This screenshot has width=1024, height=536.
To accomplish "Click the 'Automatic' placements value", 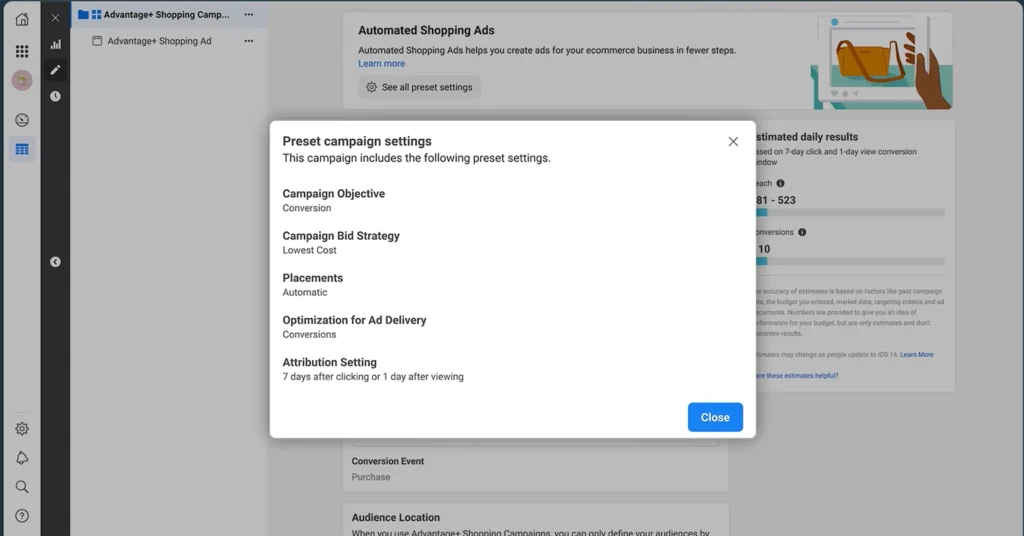I will 305,292.
